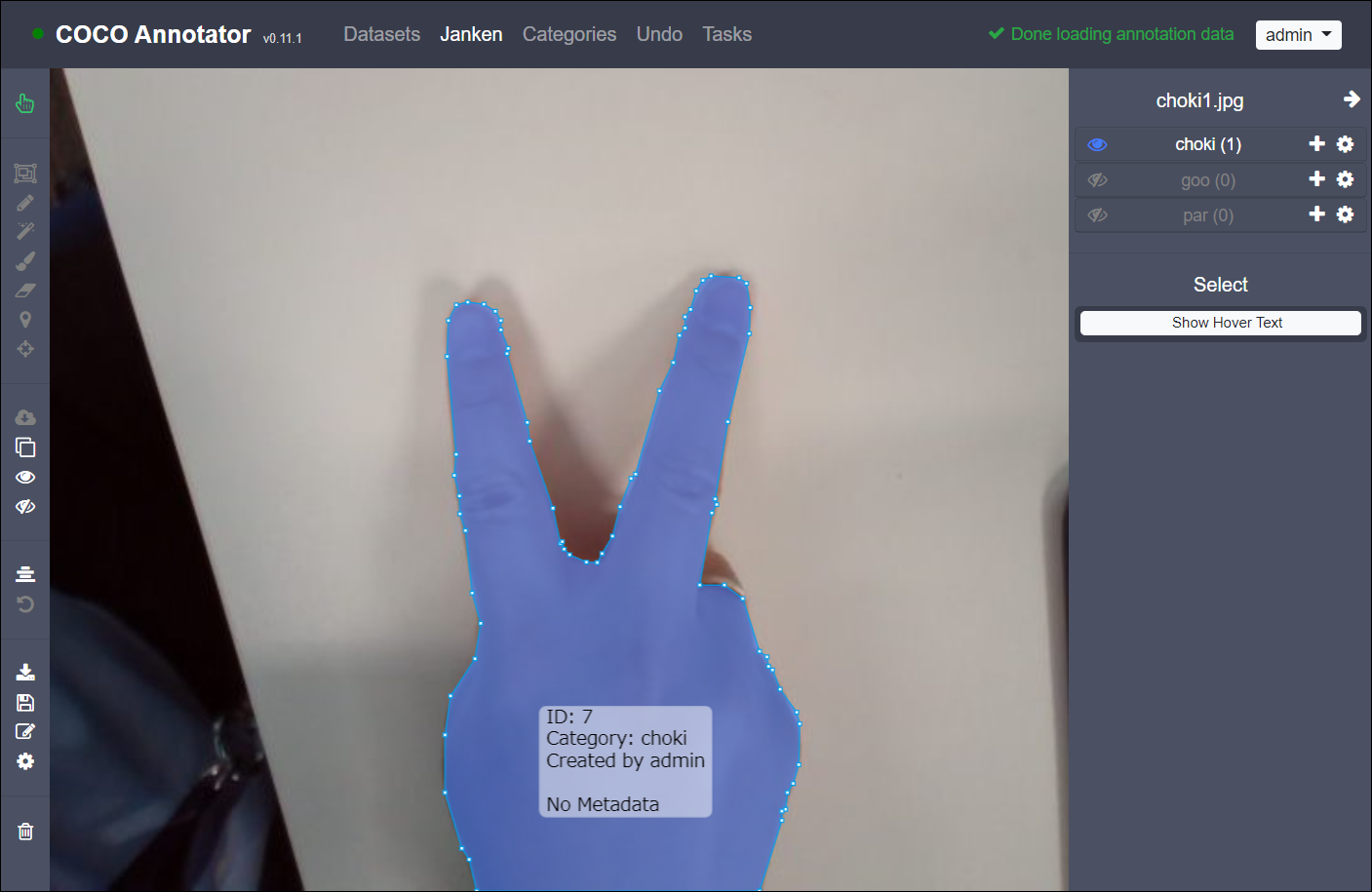Open settings gear for goo category

click(1345, 179)
